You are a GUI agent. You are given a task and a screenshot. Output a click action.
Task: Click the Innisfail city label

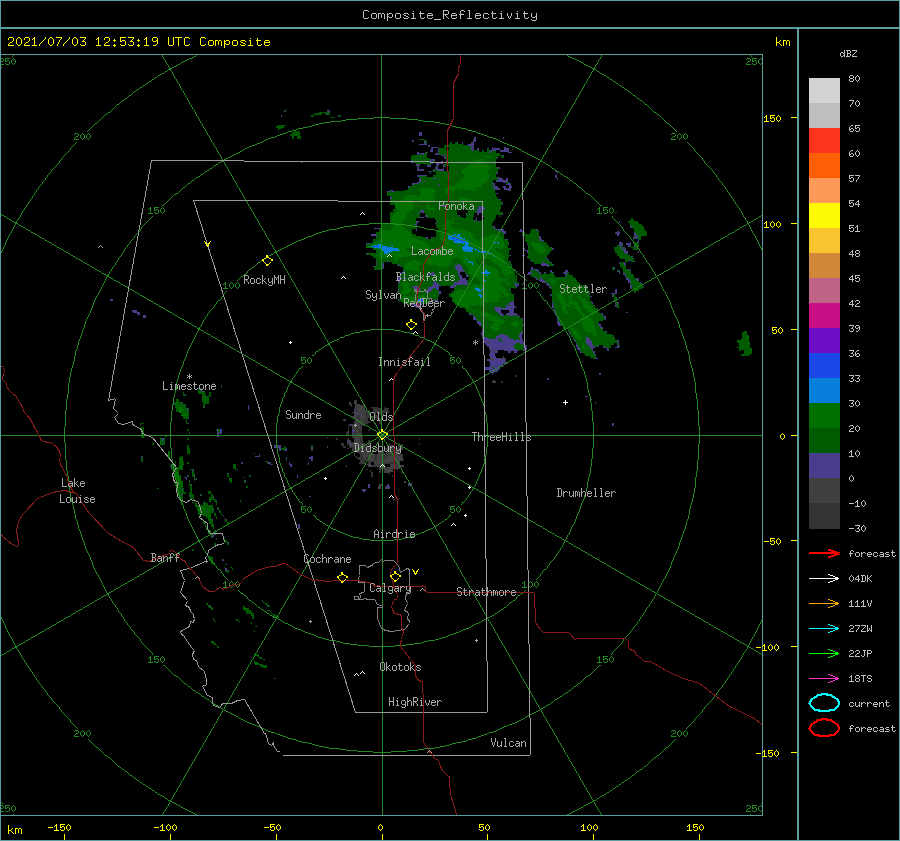404,362
